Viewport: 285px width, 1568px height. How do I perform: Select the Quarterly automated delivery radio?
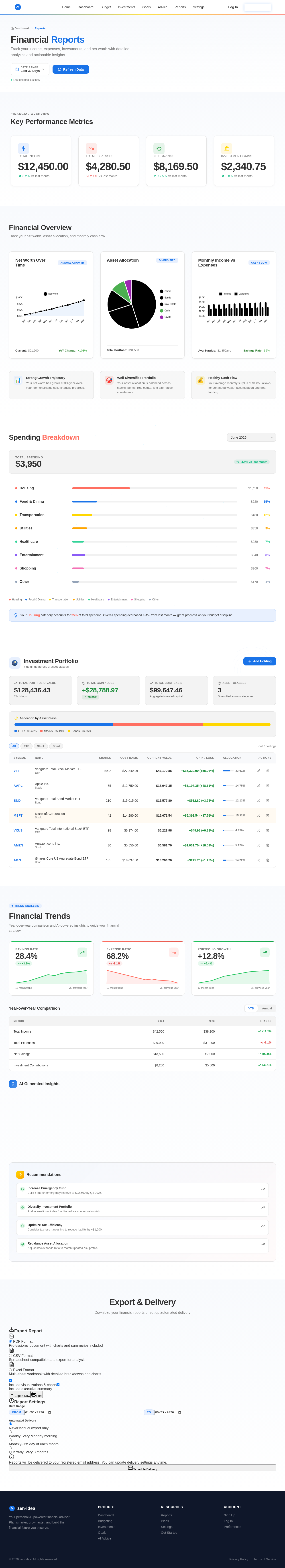click(10, 1448)
